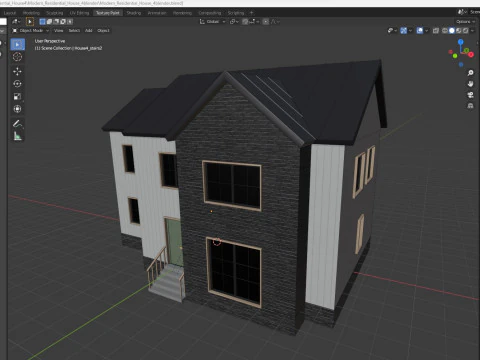Toggle X-ray view icon
This screenshot has height=360, width=480.
(436, 30)
